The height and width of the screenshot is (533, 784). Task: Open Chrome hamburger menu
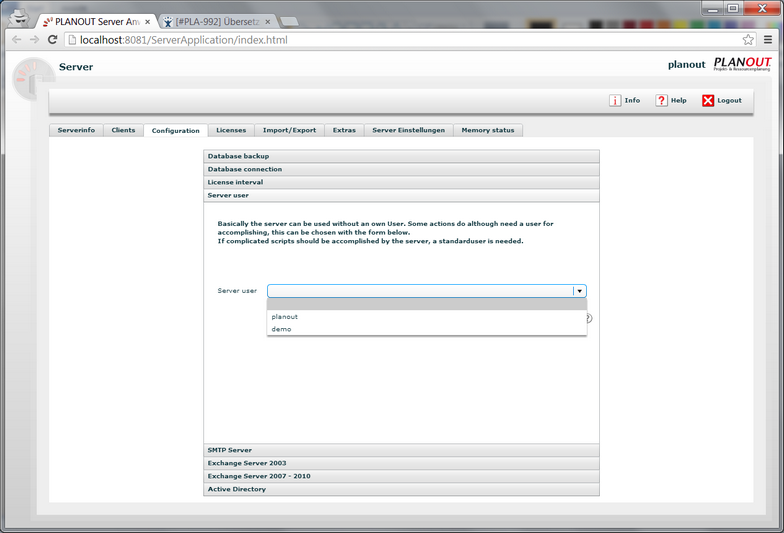click(768, 40)
